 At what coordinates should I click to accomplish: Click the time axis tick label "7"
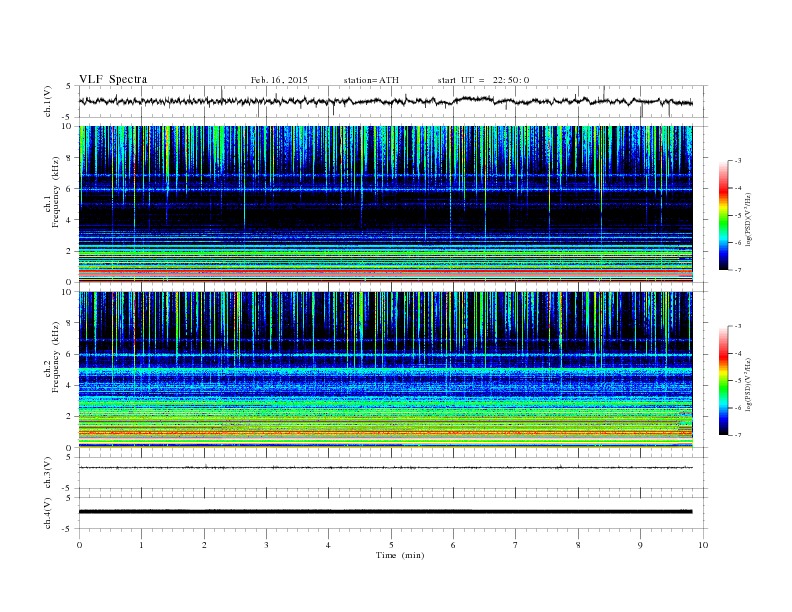[x=516, y=545]
